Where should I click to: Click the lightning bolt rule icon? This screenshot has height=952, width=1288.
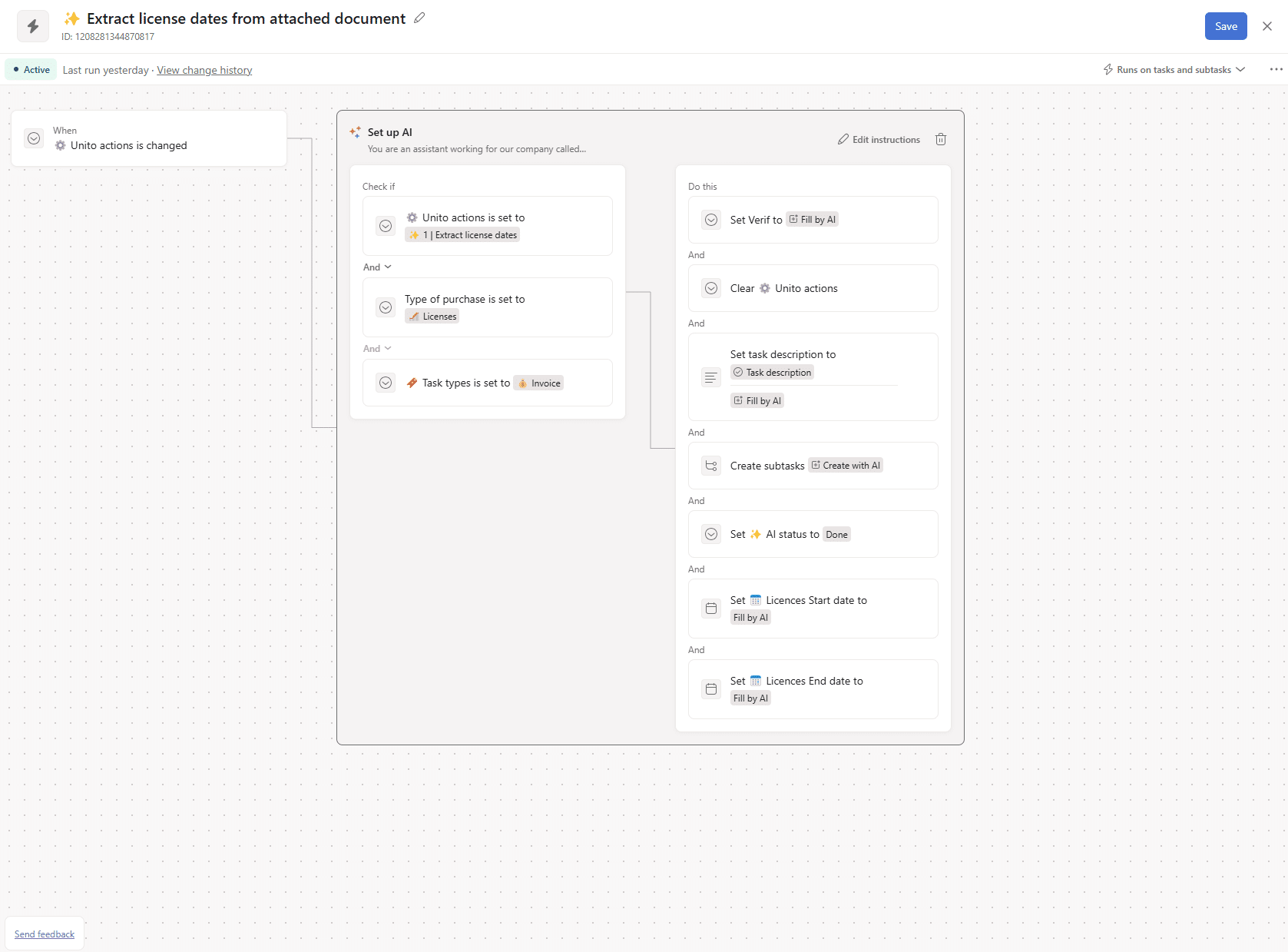[x=33, y=26]
